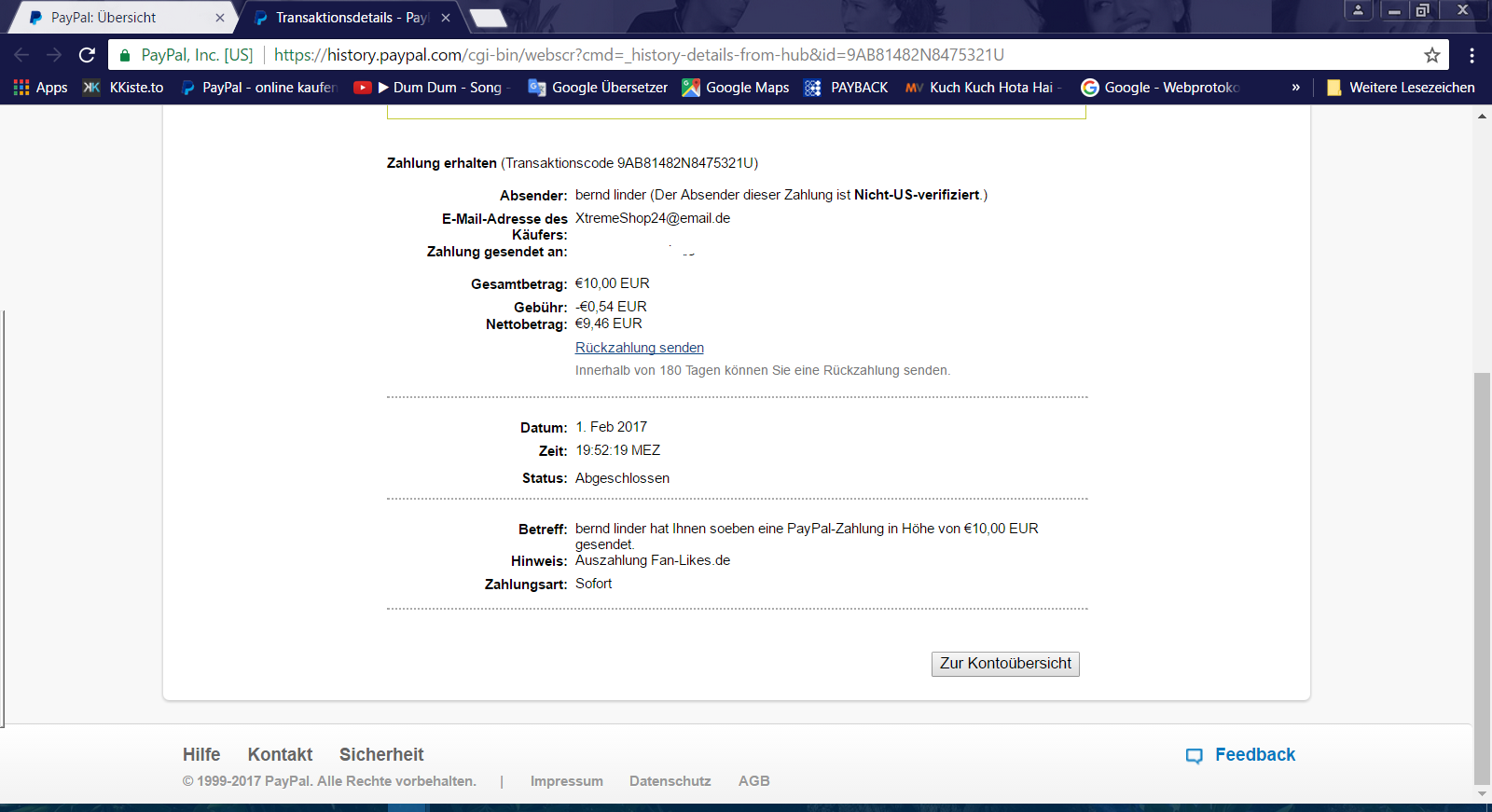
Task: Open the Google Maps bookmark
Action: (736, 88)
